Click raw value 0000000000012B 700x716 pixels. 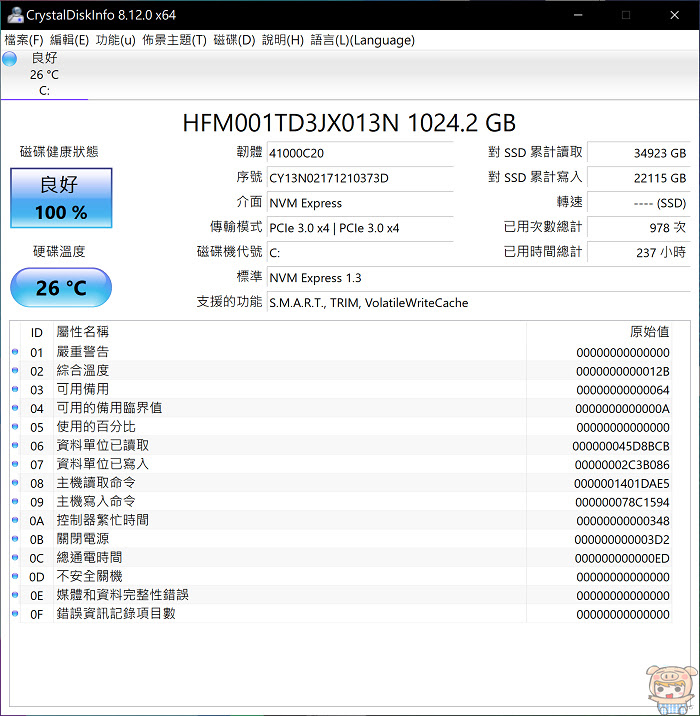click(623, 371)
